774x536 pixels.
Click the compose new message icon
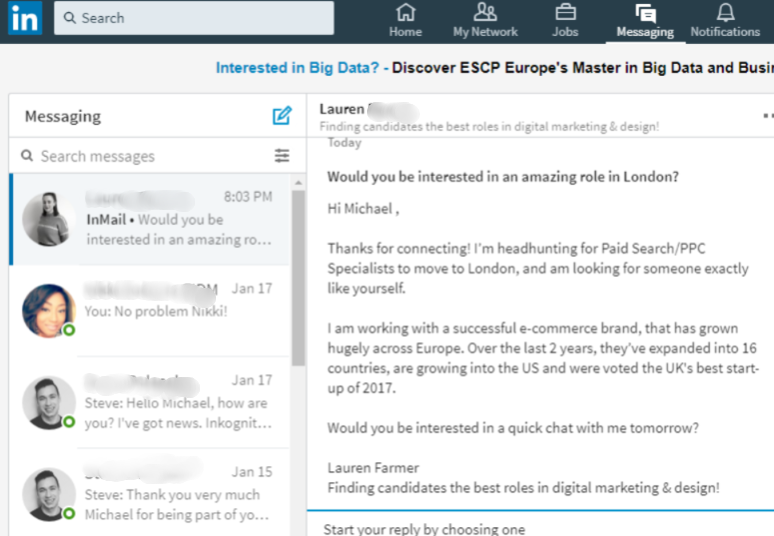282,116
